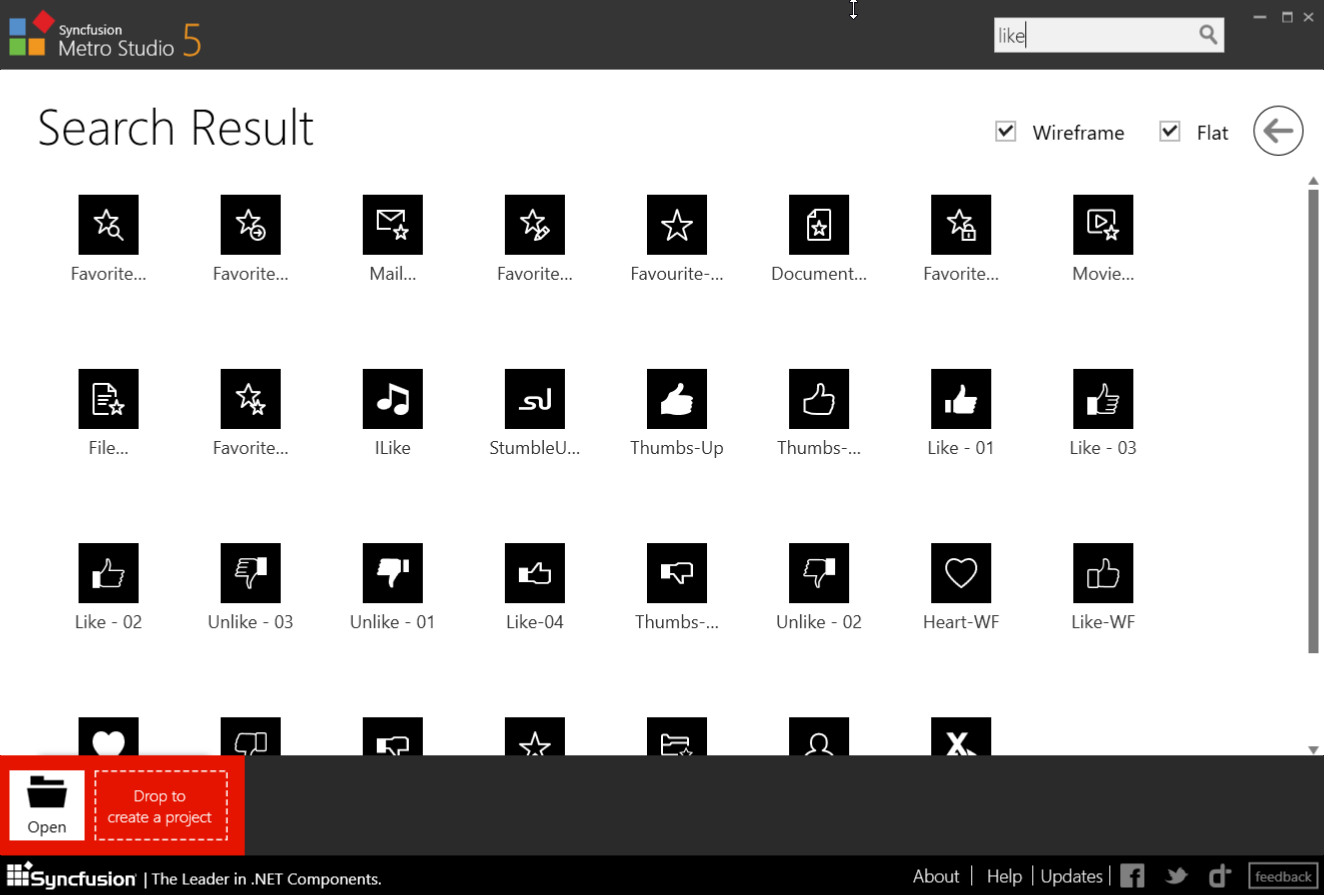Open the Help link
The width and height of the screenshot is (1324, 895).
click(x=1004, y=876)
